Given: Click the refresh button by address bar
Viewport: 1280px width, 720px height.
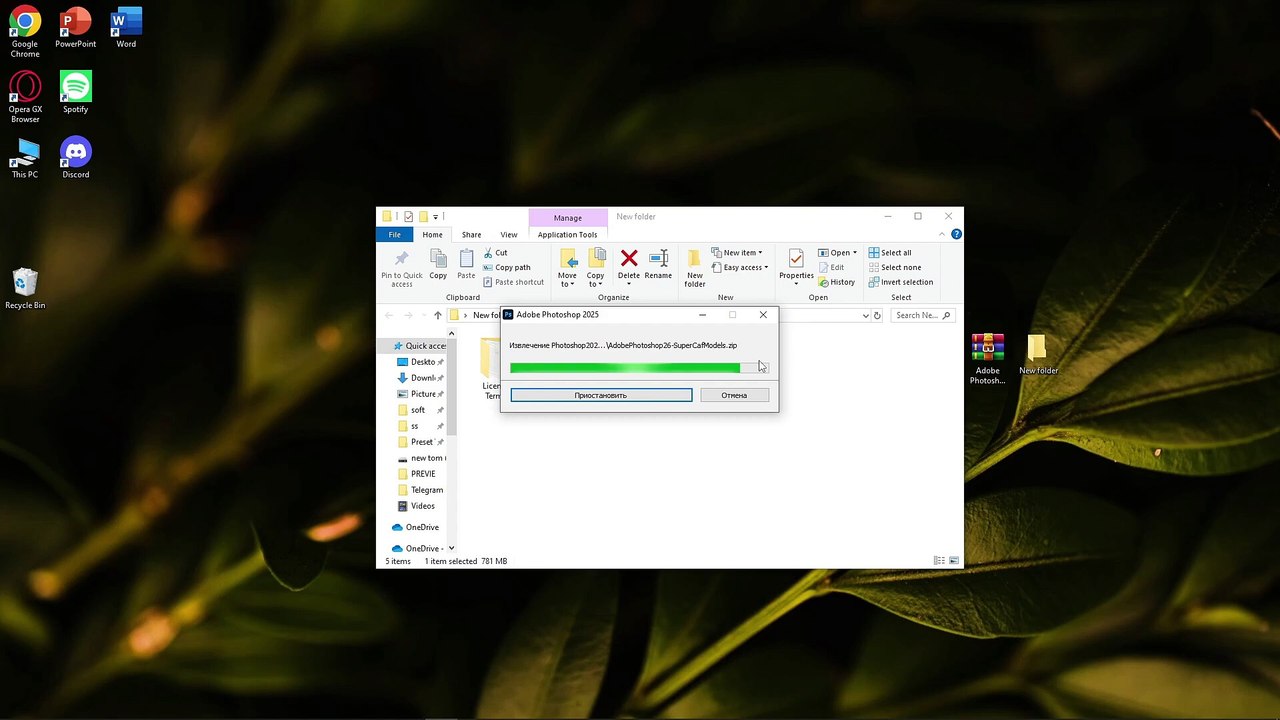Looking at the screenshot, I should 877,315.
